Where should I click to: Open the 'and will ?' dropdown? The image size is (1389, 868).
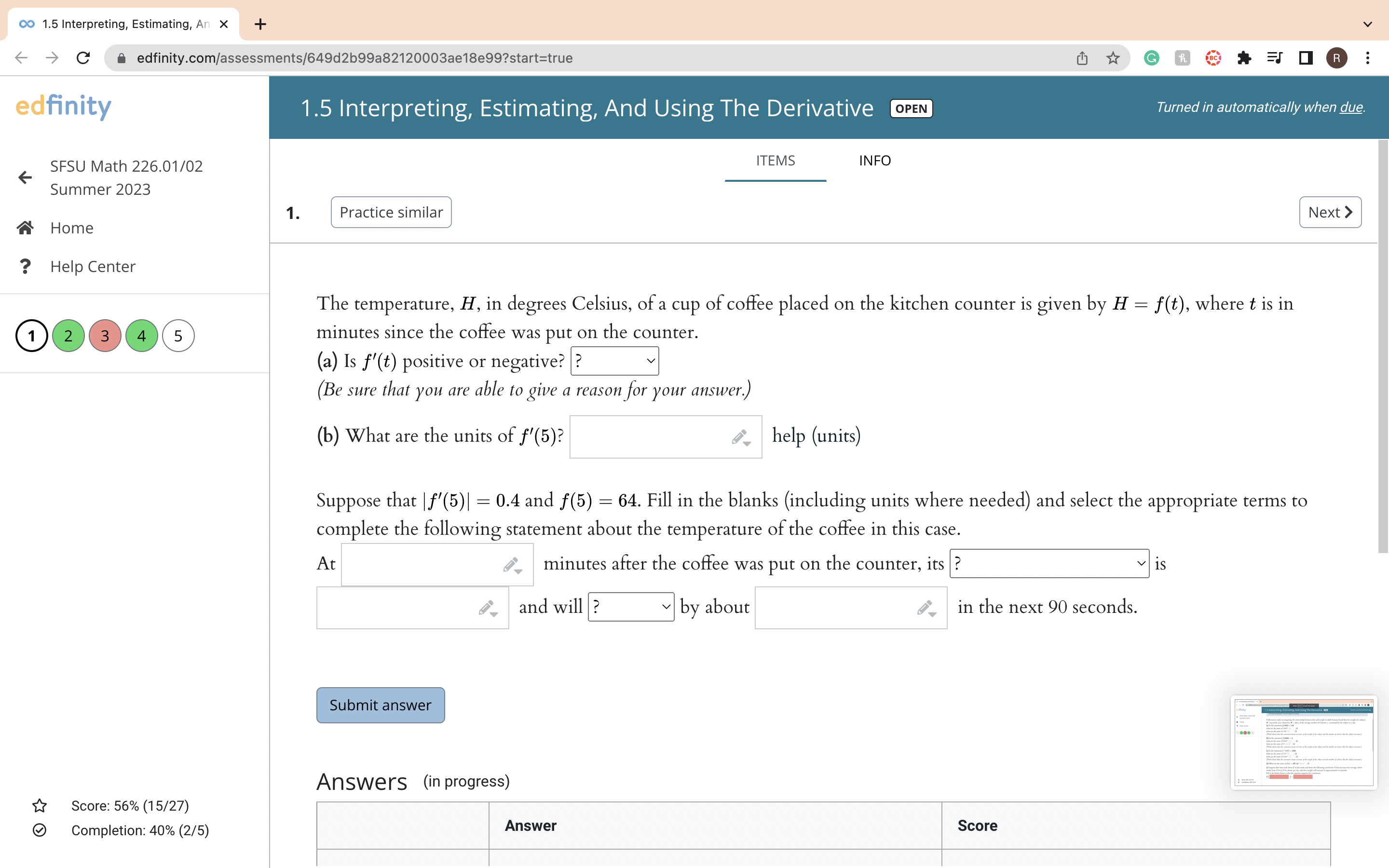click(x=630, y=607)
